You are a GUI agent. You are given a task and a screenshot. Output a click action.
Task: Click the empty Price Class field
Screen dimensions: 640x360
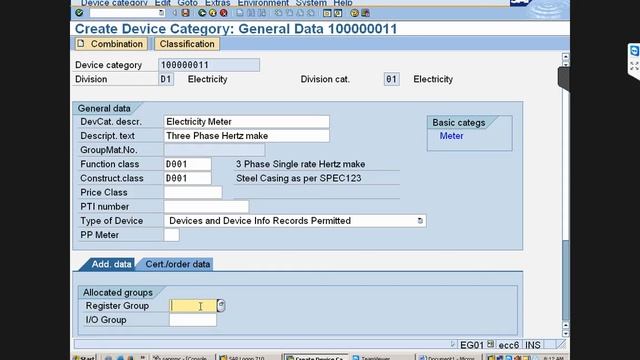click(193, 192)
